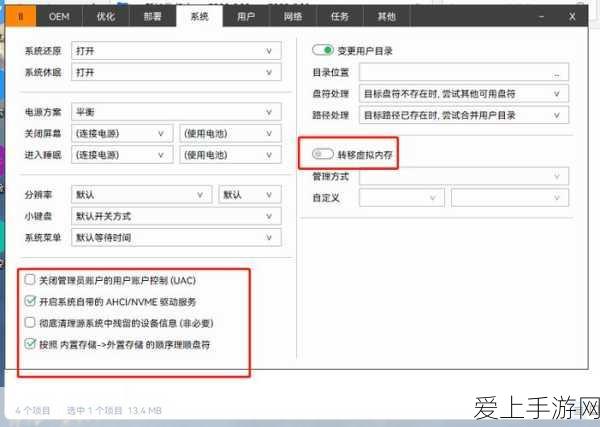Enable the 转移虚拟内存 switch

[323, 154]
